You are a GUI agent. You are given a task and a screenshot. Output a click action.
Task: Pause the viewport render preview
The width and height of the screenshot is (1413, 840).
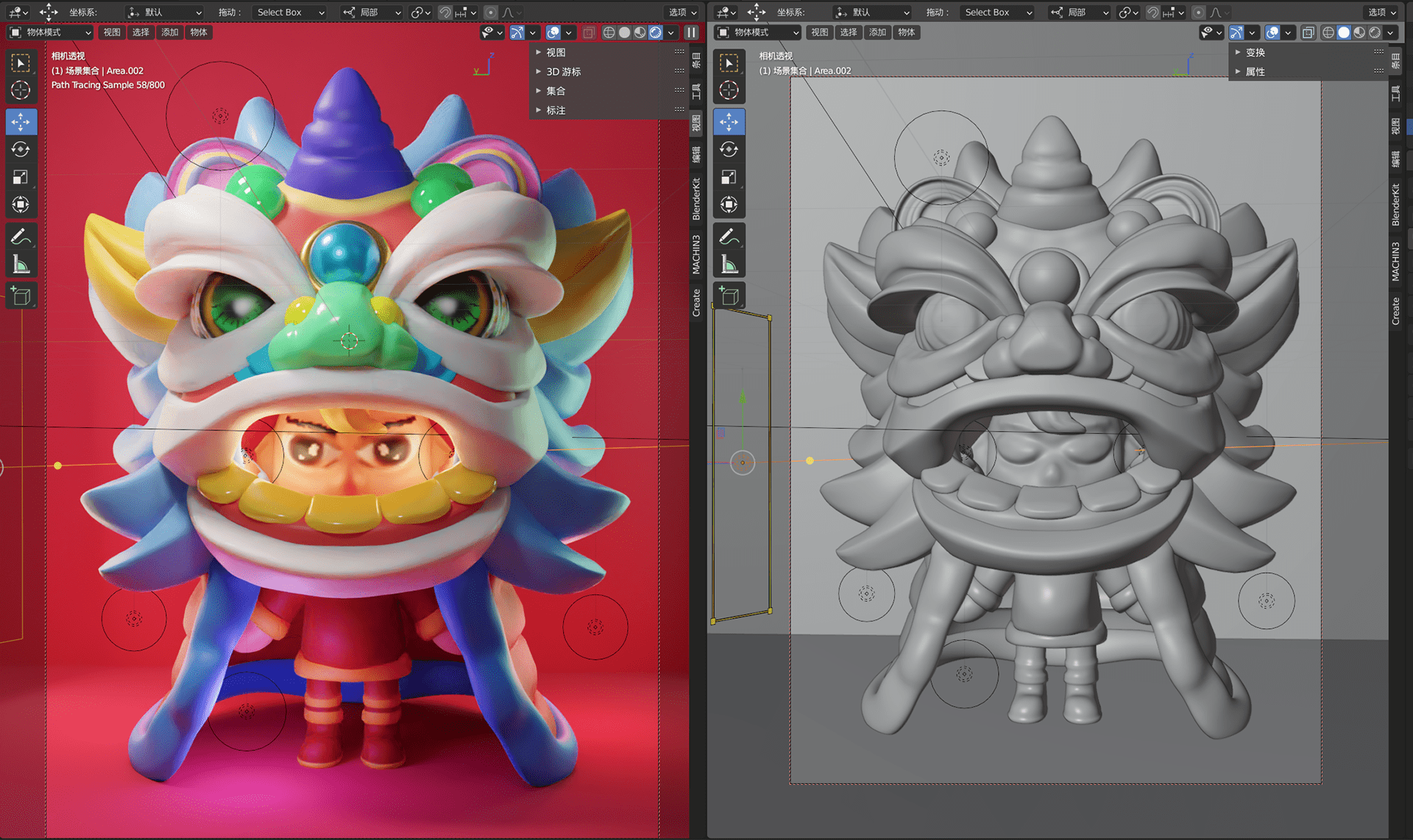pos(691,32)
